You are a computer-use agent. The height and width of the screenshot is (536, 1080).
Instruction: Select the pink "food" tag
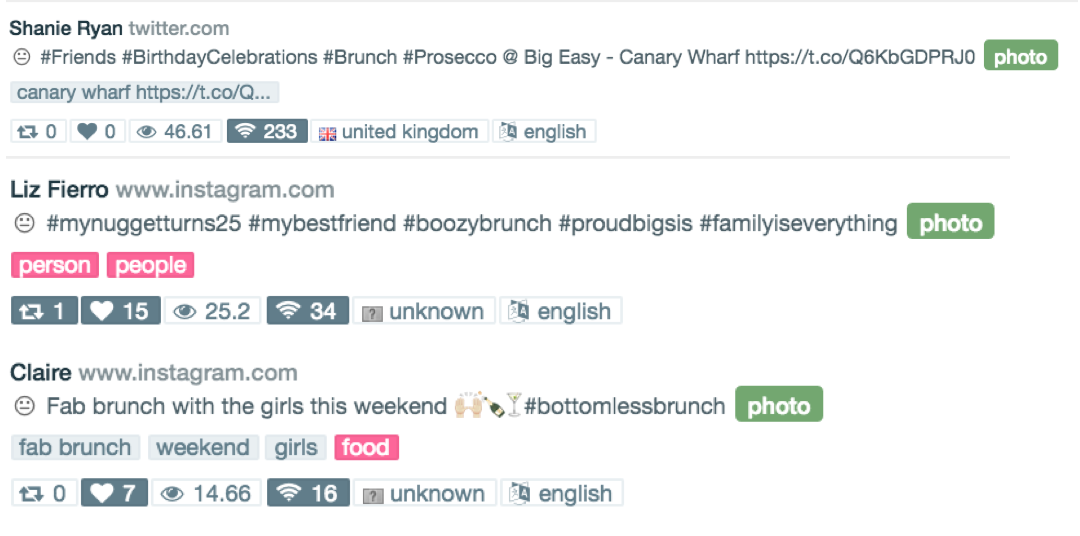pyautogui.click(x=366, y=447)
